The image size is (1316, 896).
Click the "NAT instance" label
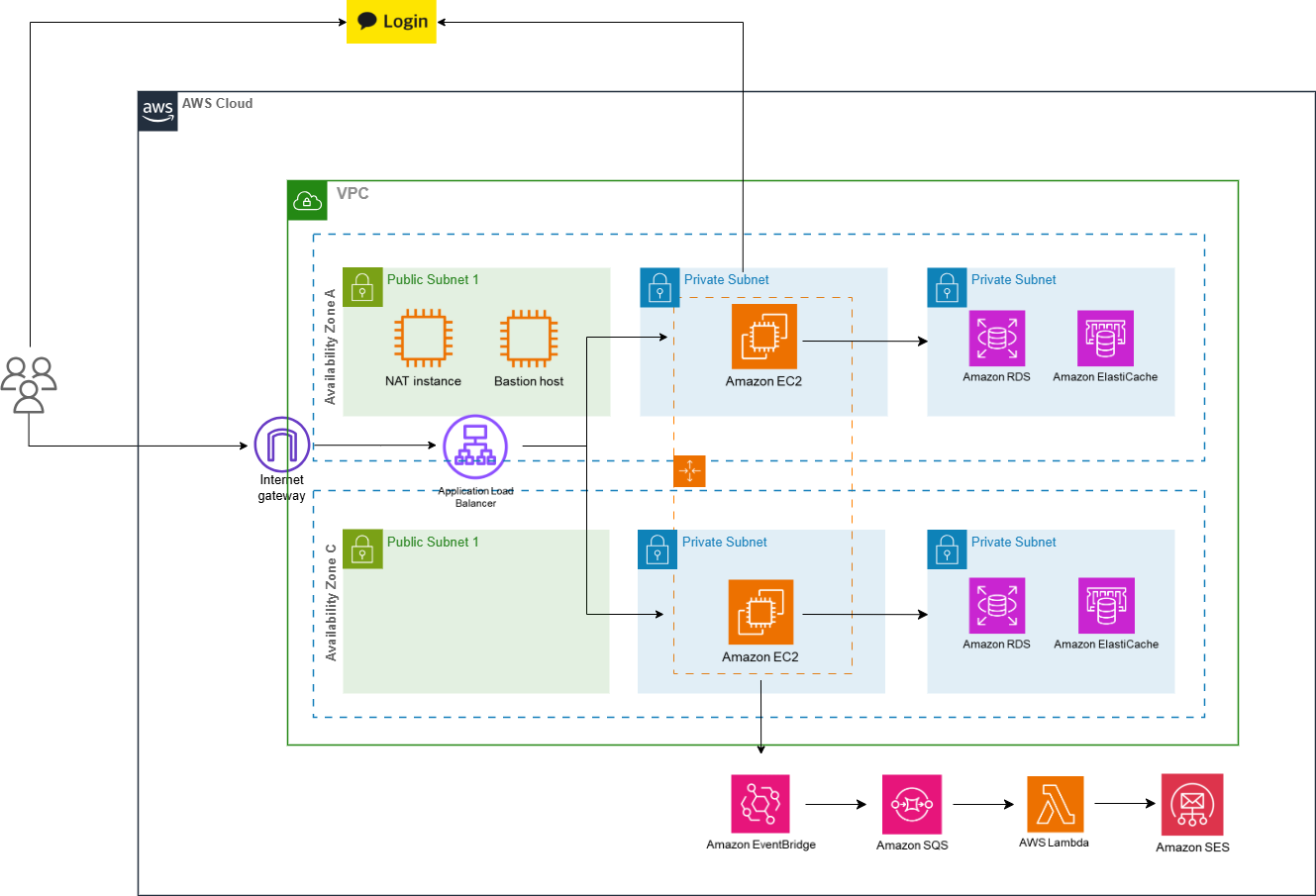423,381
